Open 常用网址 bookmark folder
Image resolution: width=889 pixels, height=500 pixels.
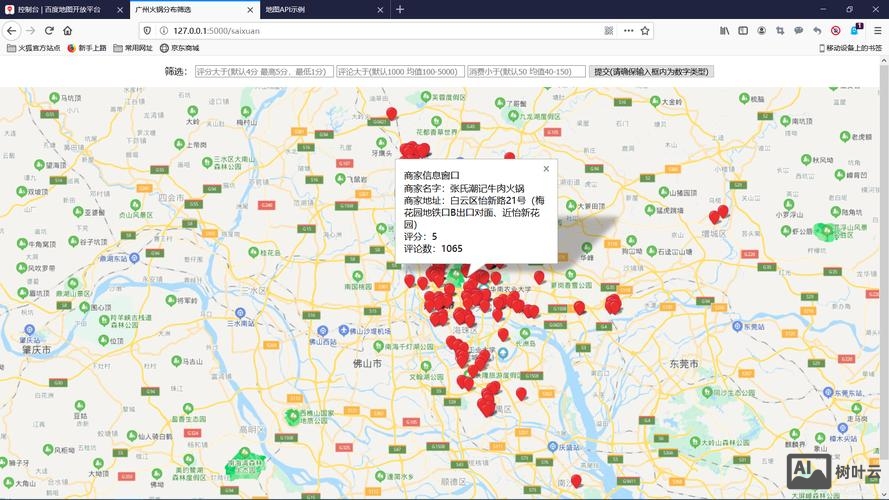tap(133, 48)
